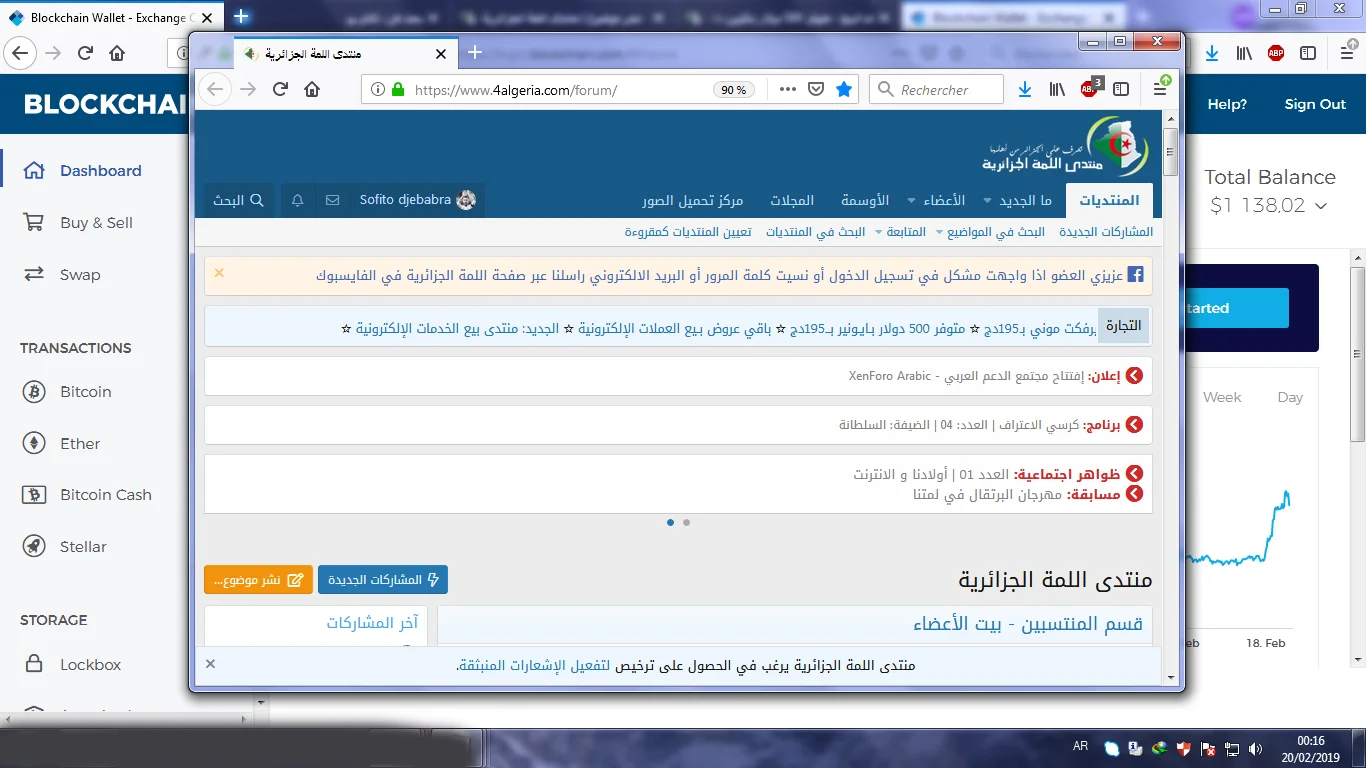Click the Firefox home button in forum window

[312, 90]
